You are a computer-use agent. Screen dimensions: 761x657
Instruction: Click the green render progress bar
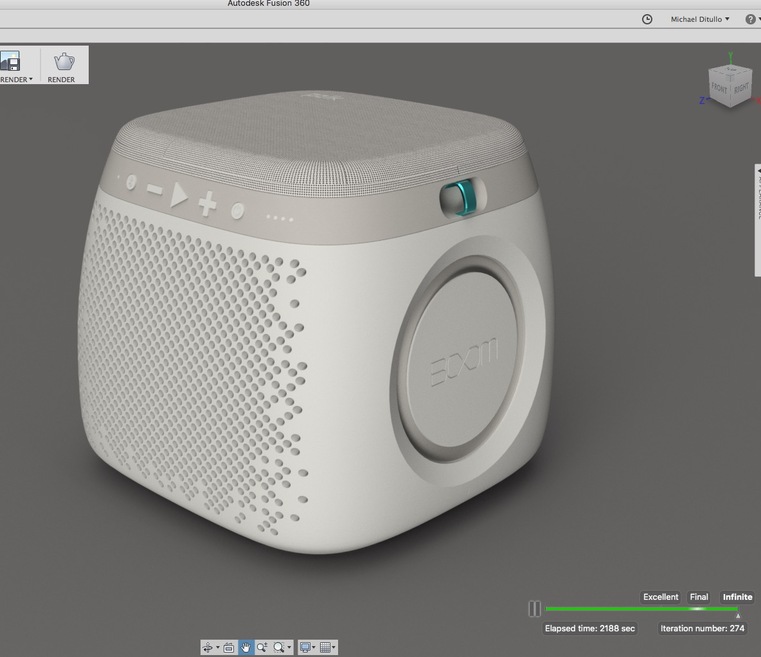click(642, 608)
